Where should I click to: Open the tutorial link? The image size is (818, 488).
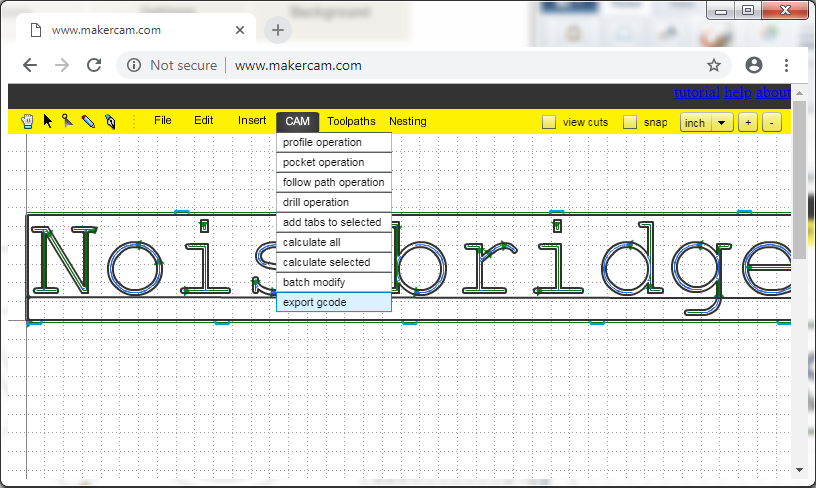(695, 93)
